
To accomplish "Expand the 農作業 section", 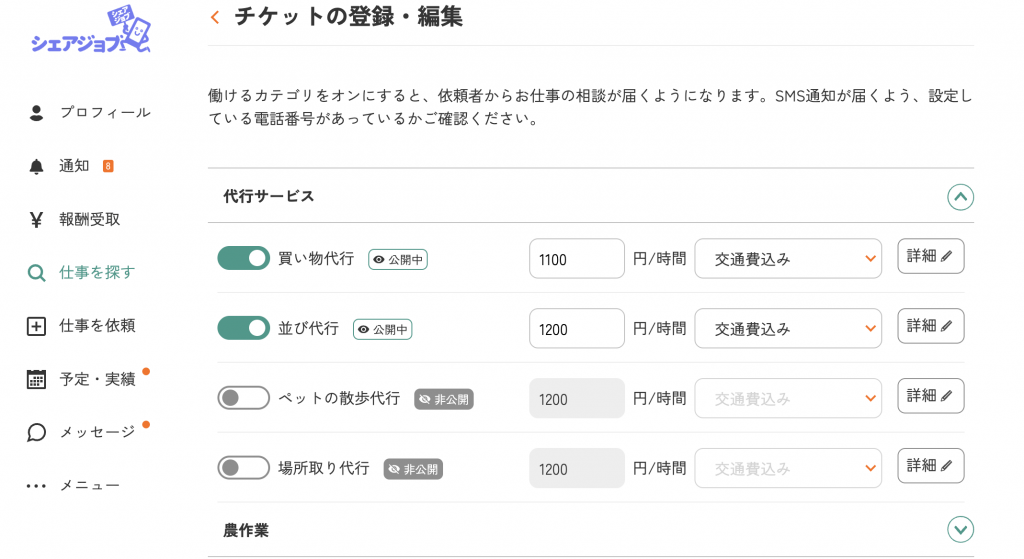I will pyautogui.click(x=960, y=529).
